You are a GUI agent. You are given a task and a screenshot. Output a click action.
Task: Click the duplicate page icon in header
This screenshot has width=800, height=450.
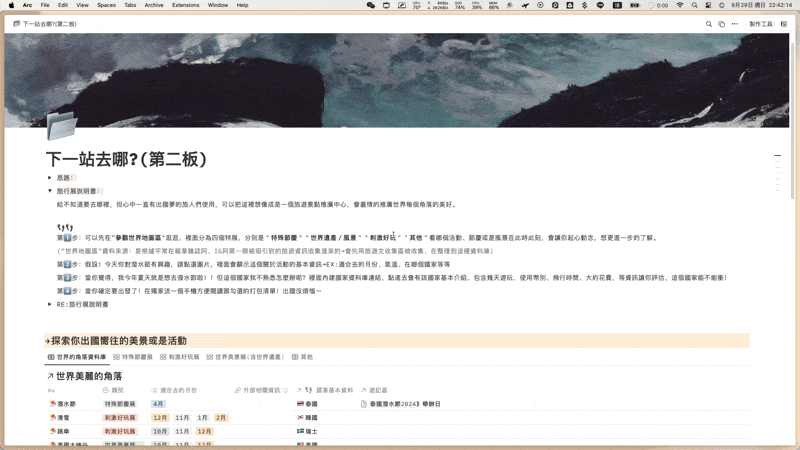click(721, 24)
